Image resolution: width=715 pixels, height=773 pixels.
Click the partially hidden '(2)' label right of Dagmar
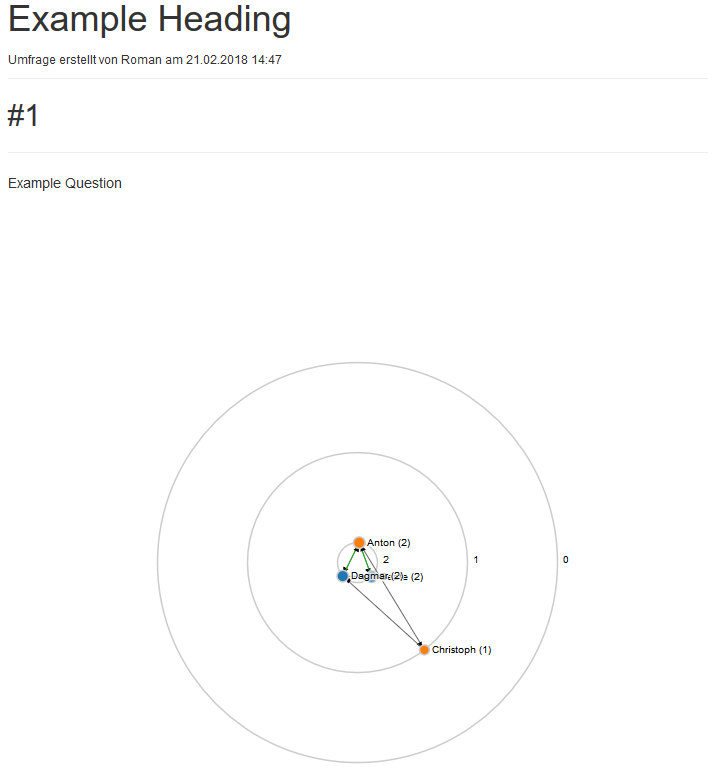(417, 576)
